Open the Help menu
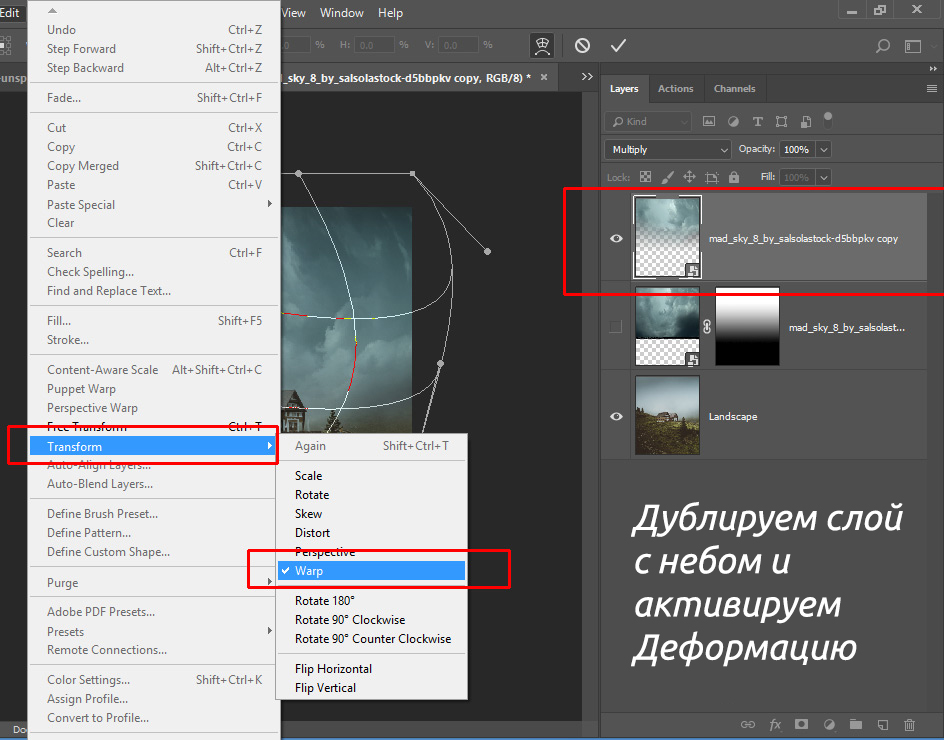This screenshot has width=944, height=740. 390,13
